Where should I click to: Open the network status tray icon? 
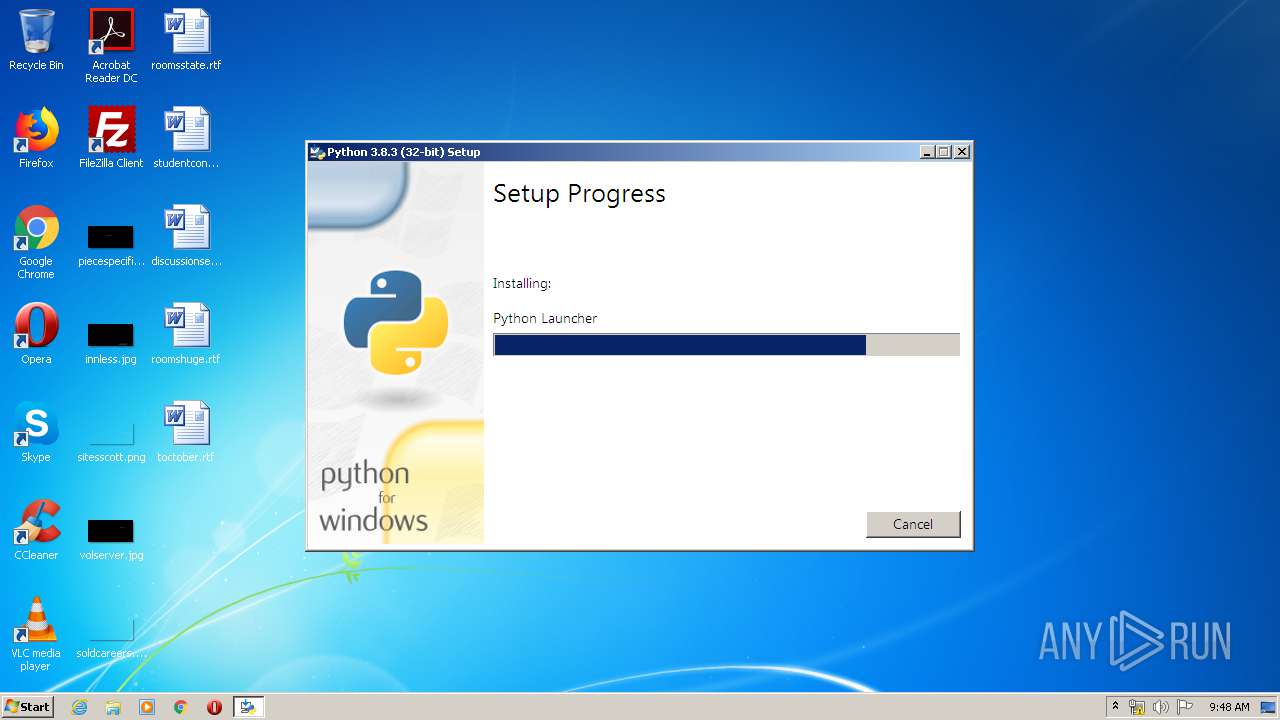[1137, 707]
